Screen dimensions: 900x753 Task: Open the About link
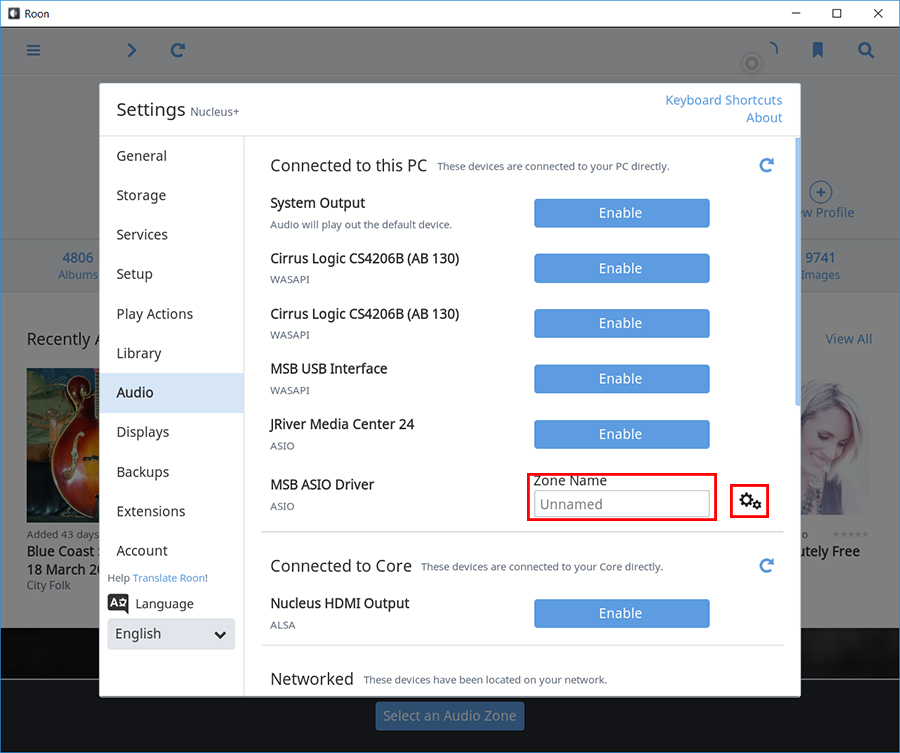[764, 118]
